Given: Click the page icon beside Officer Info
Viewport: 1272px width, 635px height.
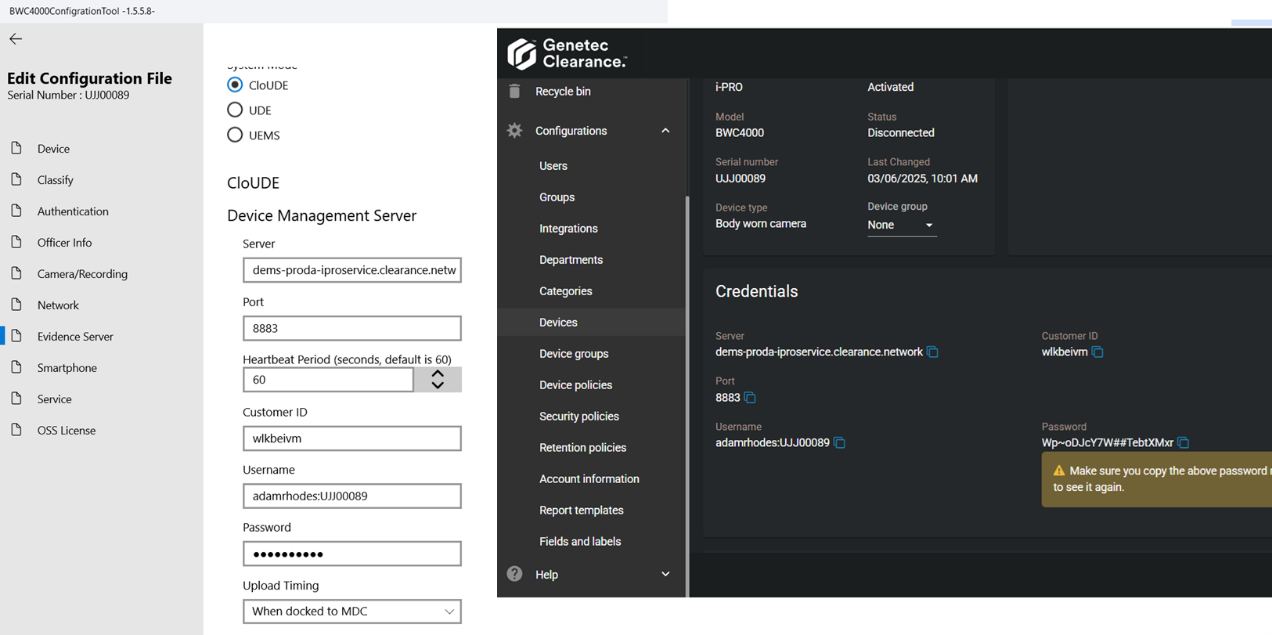Looking at the screenshot, I should click(x=16, y=242).
